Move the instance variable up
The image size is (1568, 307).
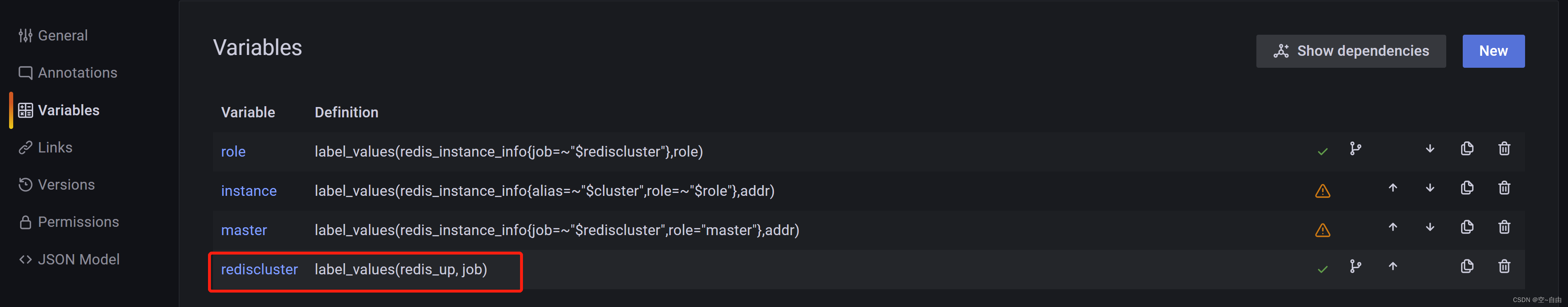point(1393,188)
